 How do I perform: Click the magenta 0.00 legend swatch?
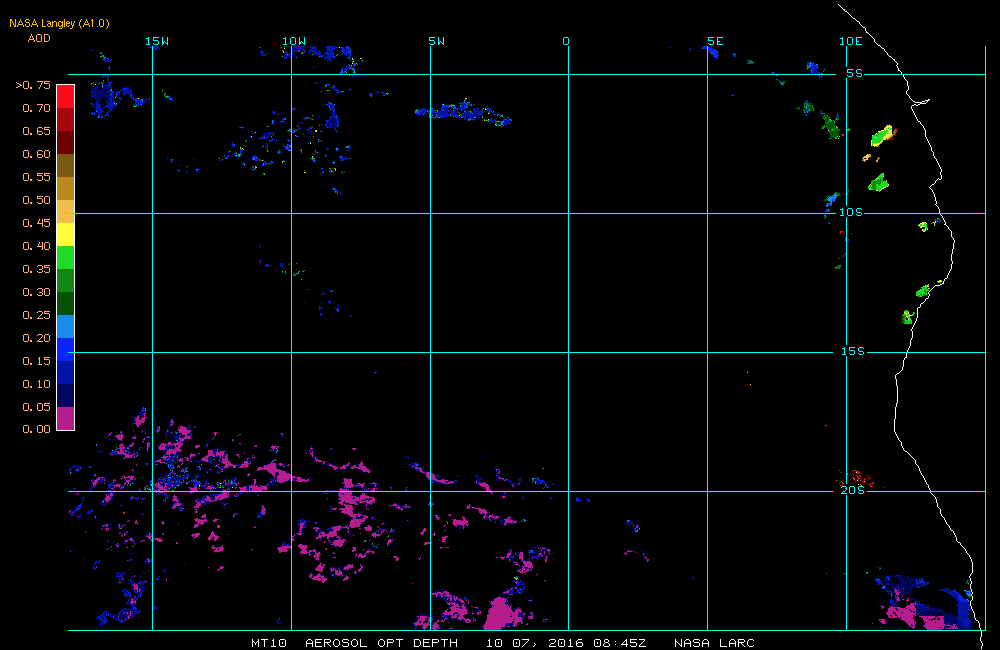pos(66,418)
